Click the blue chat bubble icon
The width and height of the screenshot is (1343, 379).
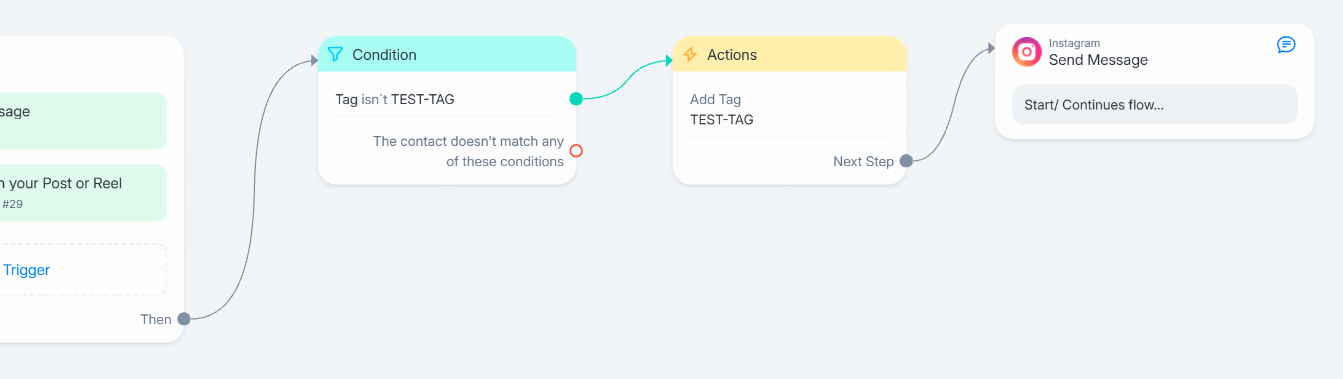coord(1286,45)
